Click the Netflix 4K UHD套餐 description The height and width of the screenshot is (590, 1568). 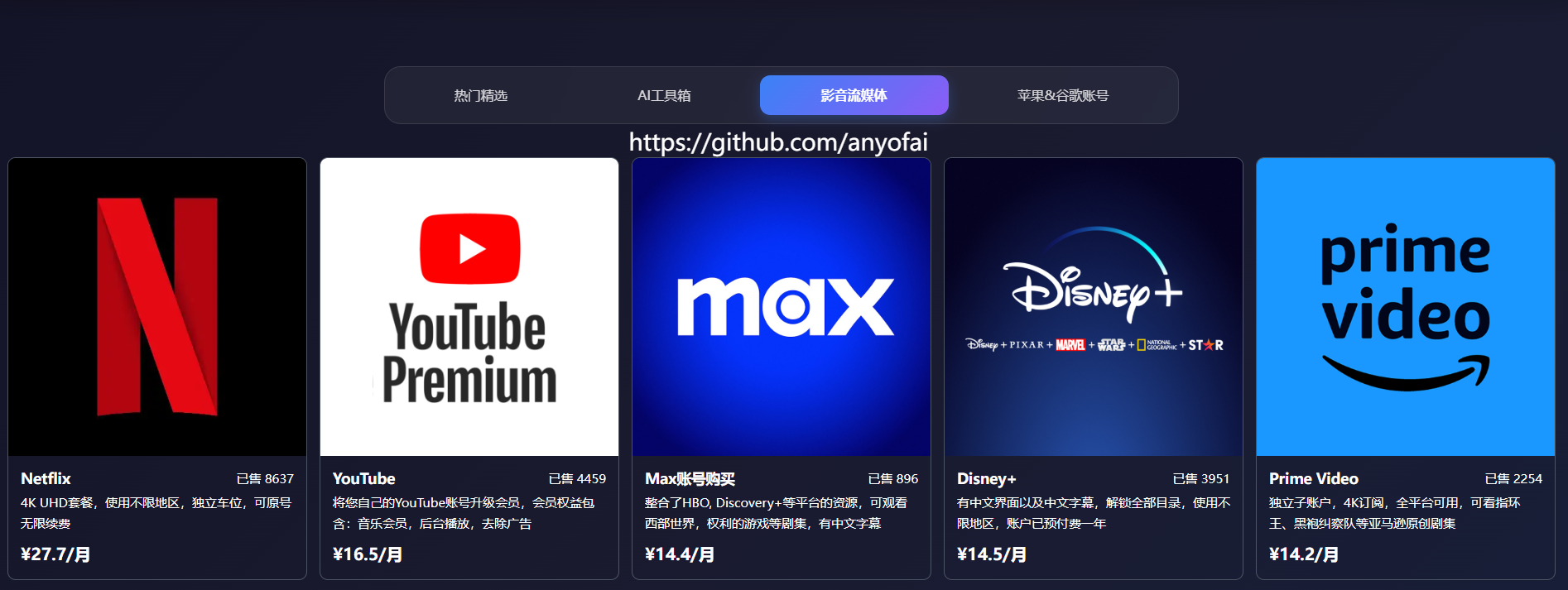coord(156,513)
